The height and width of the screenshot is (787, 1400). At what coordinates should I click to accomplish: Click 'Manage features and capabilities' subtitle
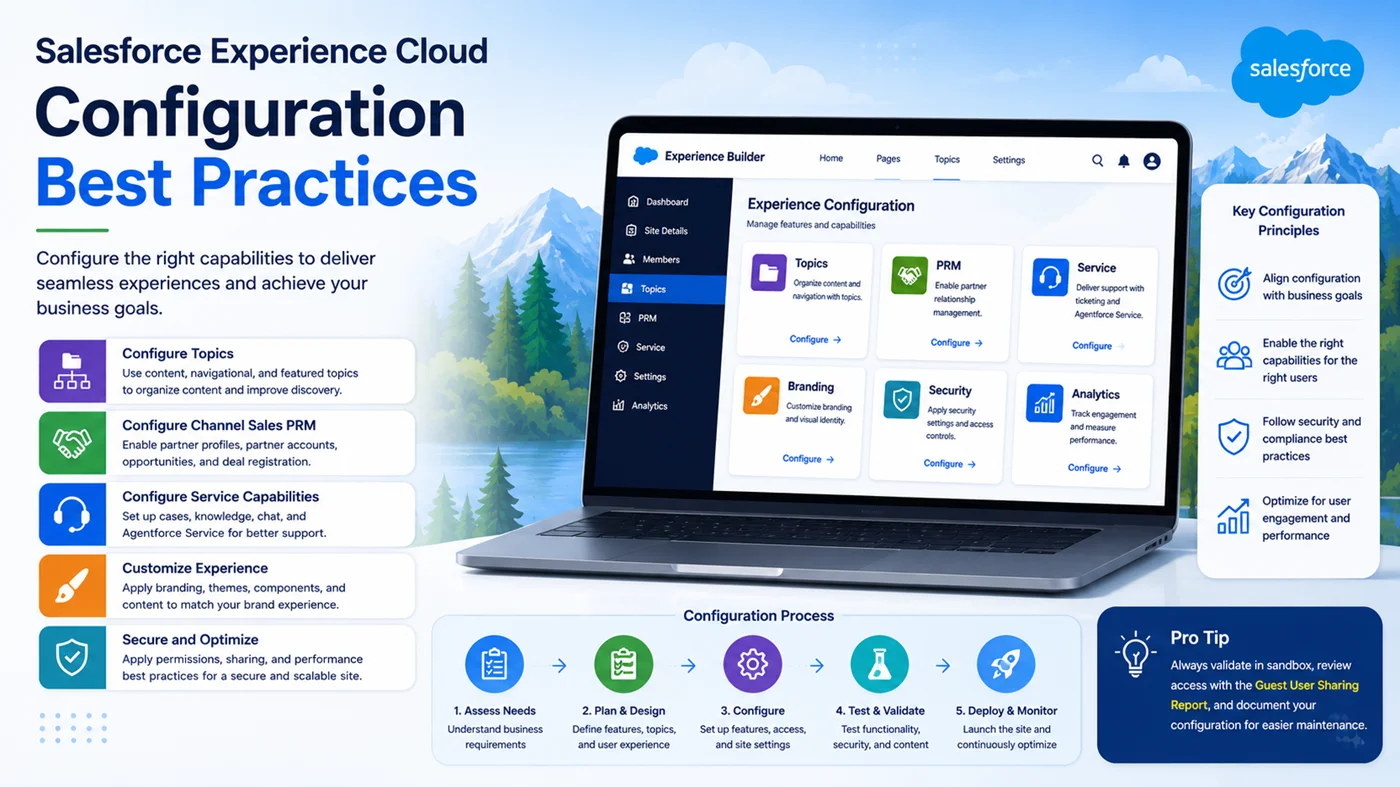coord(811,225)
